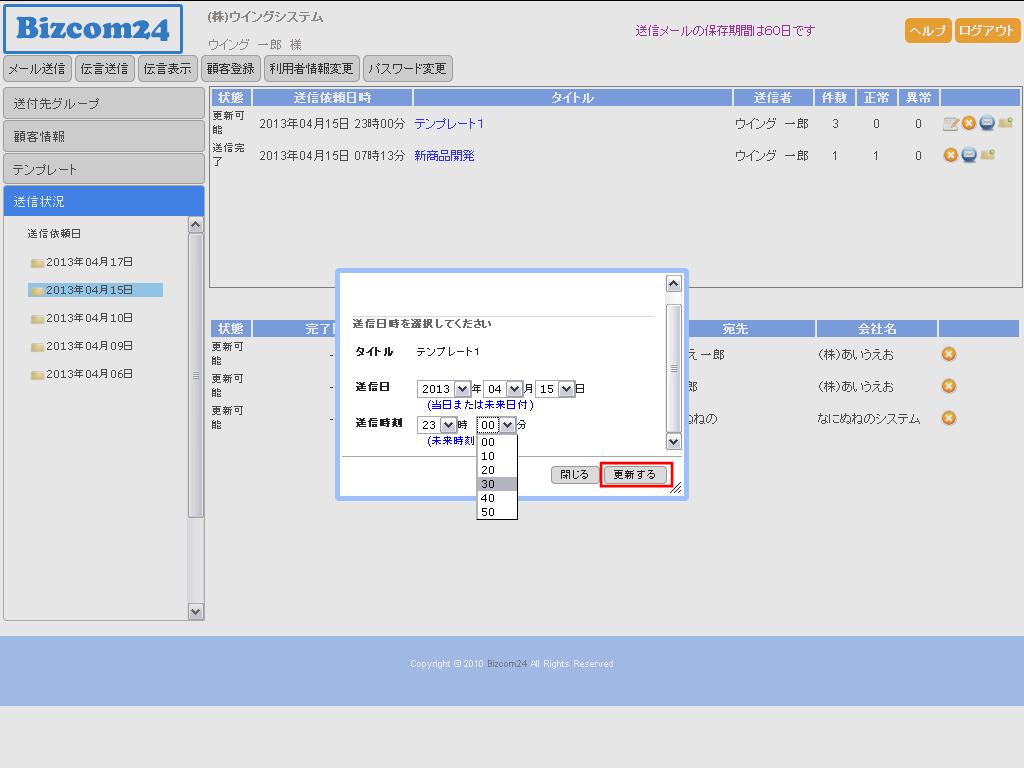This screenshot has width=1024, height=768.
Task: Open the テンプレート1 title link
Action: point(449,124)
